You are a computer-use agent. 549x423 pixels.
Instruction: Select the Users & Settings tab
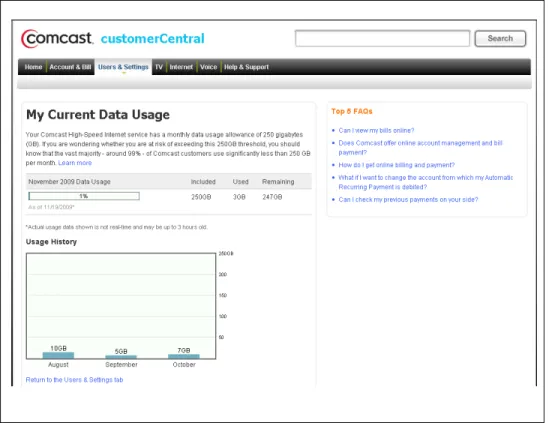123,67
